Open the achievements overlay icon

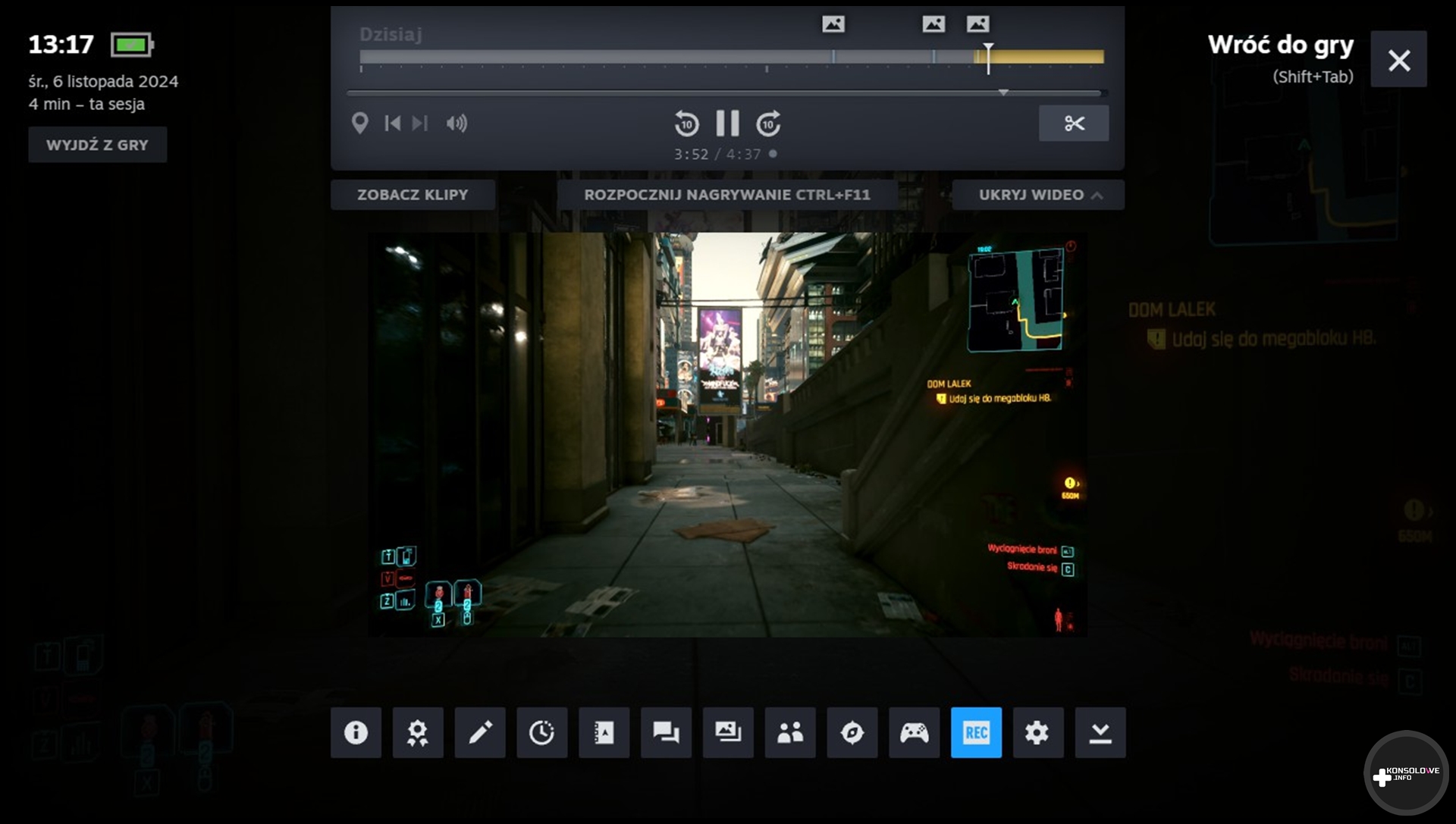(x=418, y=732)
